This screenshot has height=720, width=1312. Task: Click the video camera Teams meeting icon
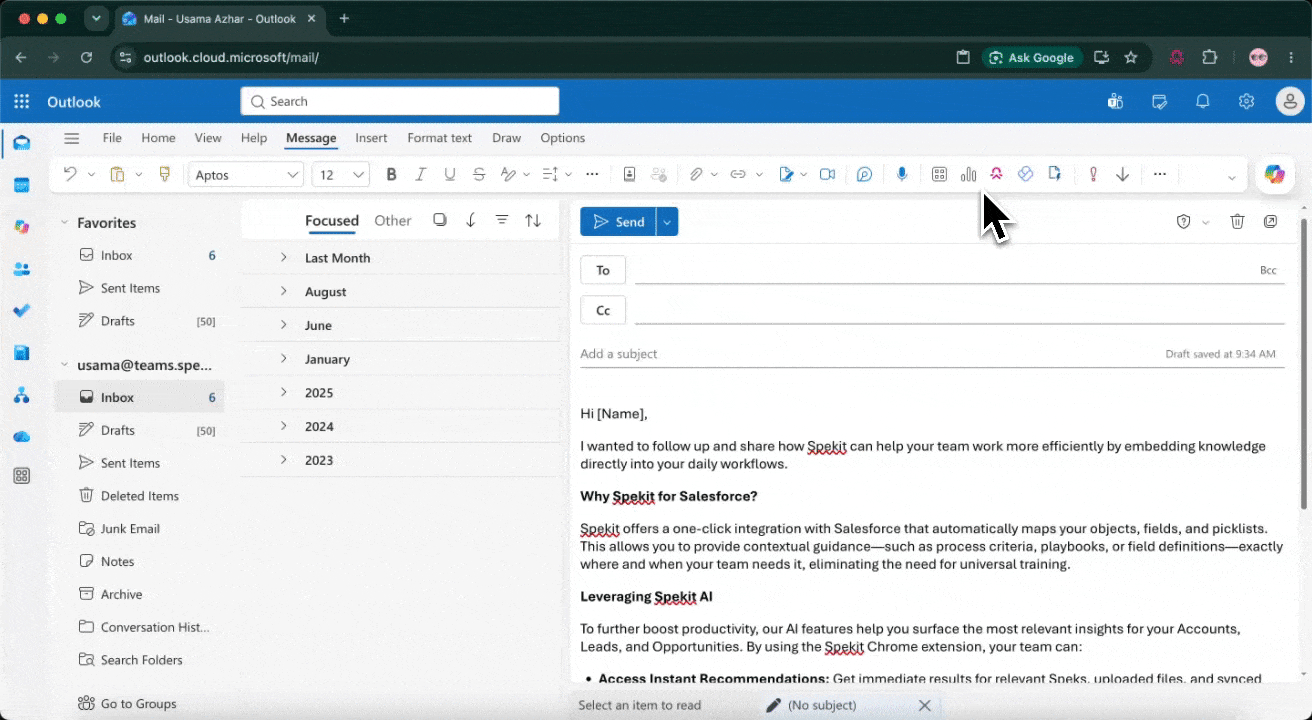pos(827,174)
